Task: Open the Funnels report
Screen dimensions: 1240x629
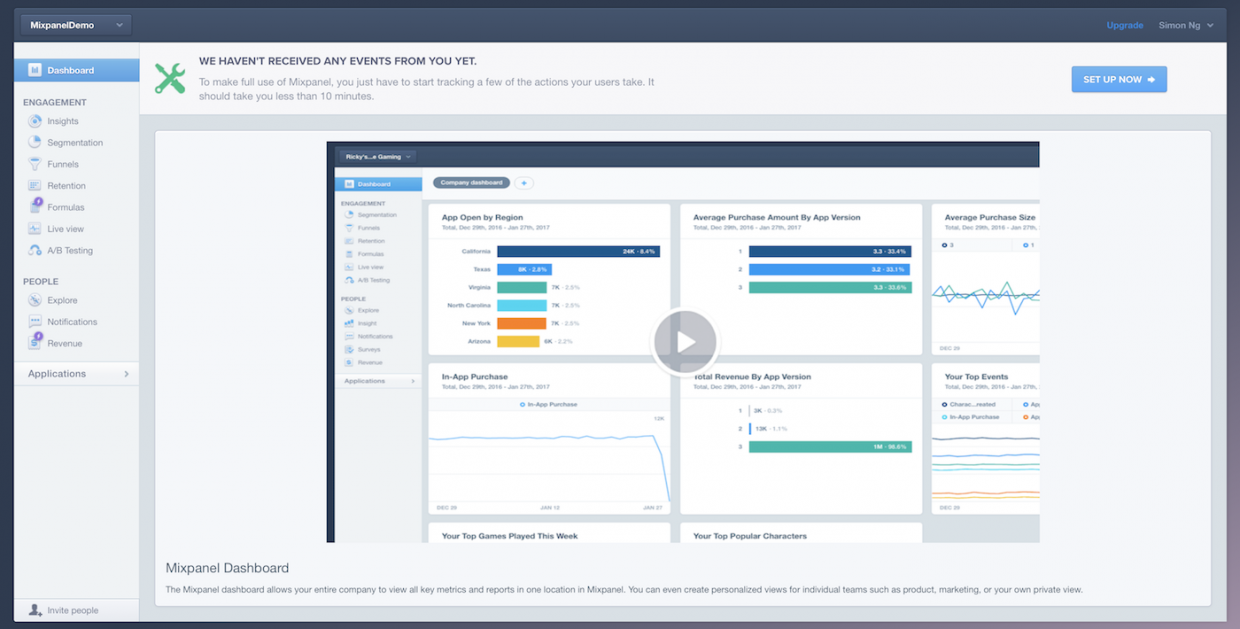Action: pos(62,164)
